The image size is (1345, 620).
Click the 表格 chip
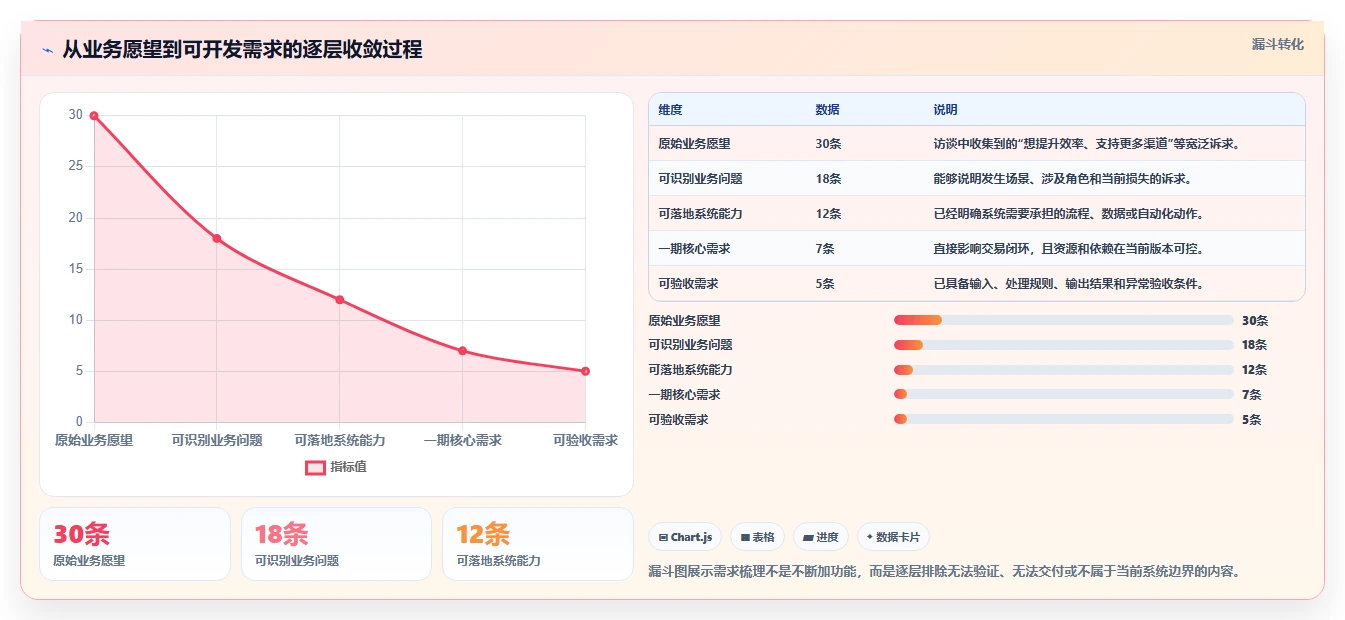tap(757, 537)
